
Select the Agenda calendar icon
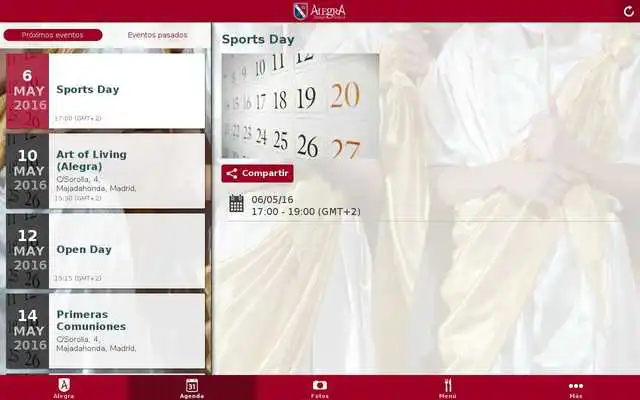pyautogui.click(x=191, y=386)
